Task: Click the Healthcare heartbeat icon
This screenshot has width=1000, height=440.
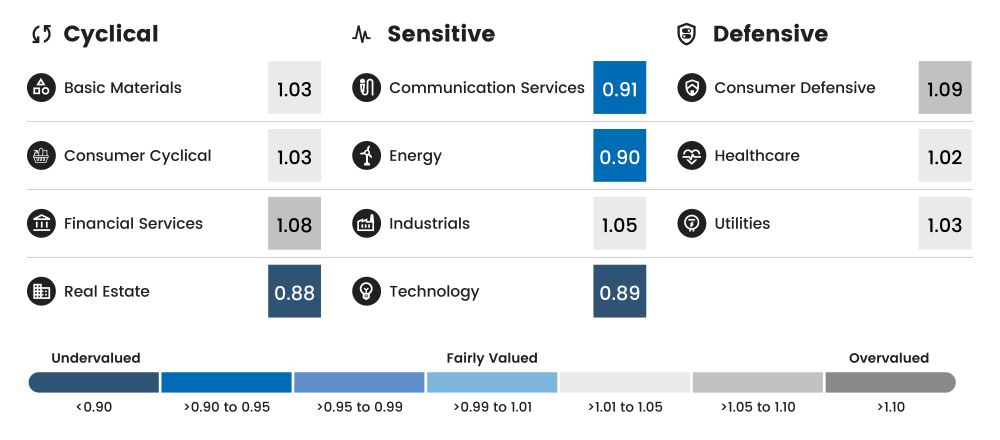Action: pyautogui.click(x=692, y=156)
